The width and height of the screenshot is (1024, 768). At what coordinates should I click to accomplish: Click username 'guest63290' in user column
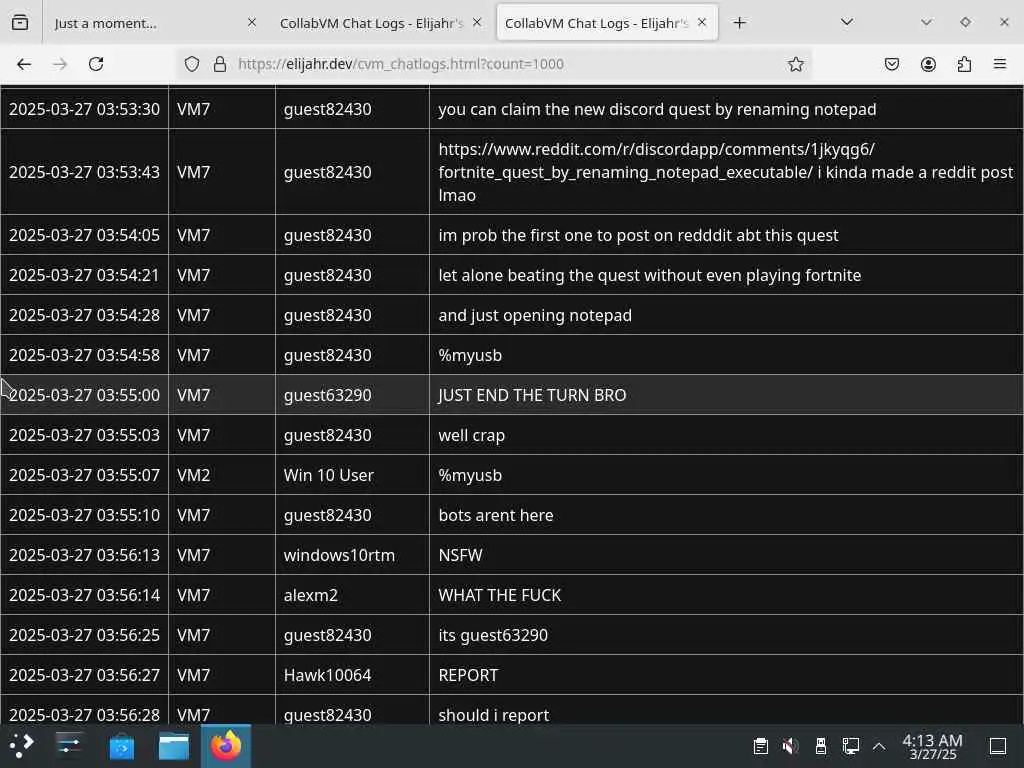click(x=327, y=395)
